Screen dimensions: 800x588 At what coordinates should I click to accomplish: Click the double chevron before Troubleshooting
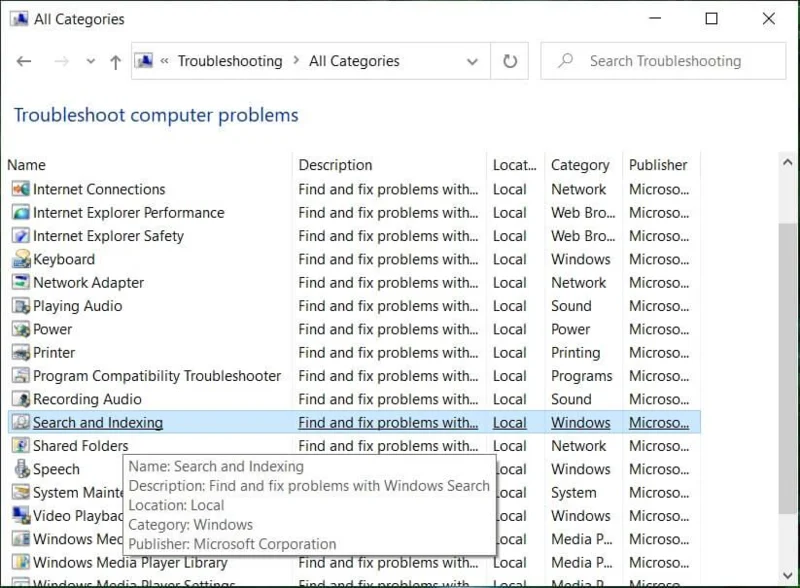click(x=164, y=61)
